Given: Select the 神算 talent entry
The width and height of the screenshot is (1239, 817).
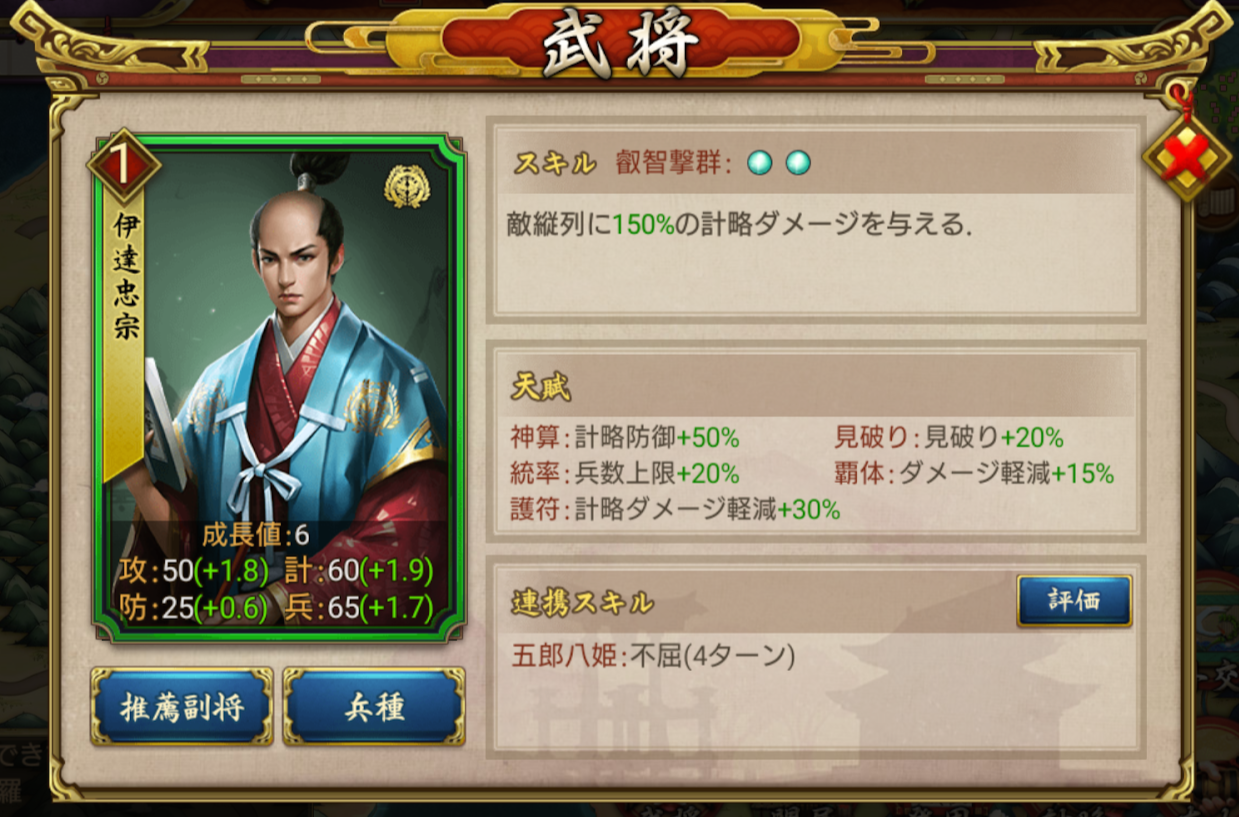Looking at the screenshot, I should coord(625,438).
